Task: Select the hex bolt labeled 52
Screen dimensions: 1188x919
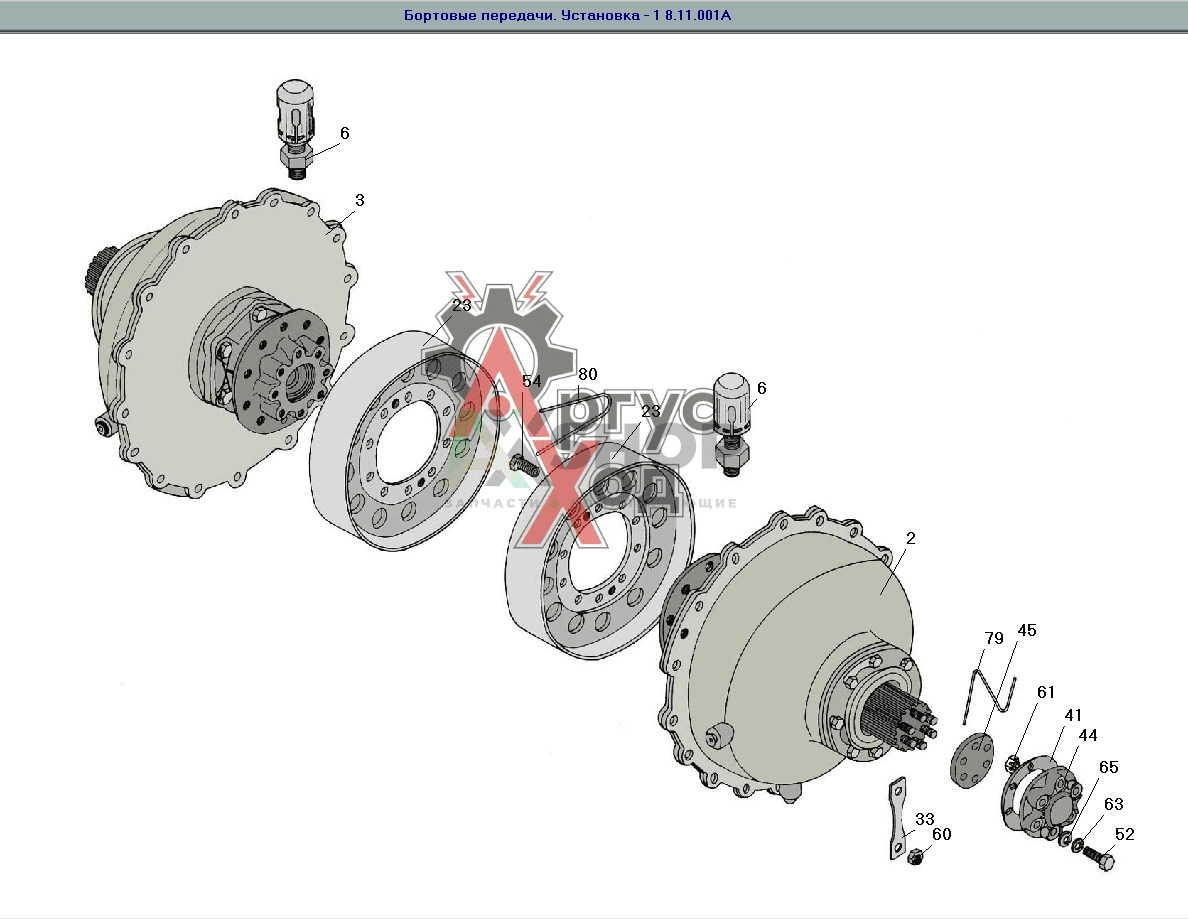Action: point(1096,857)
